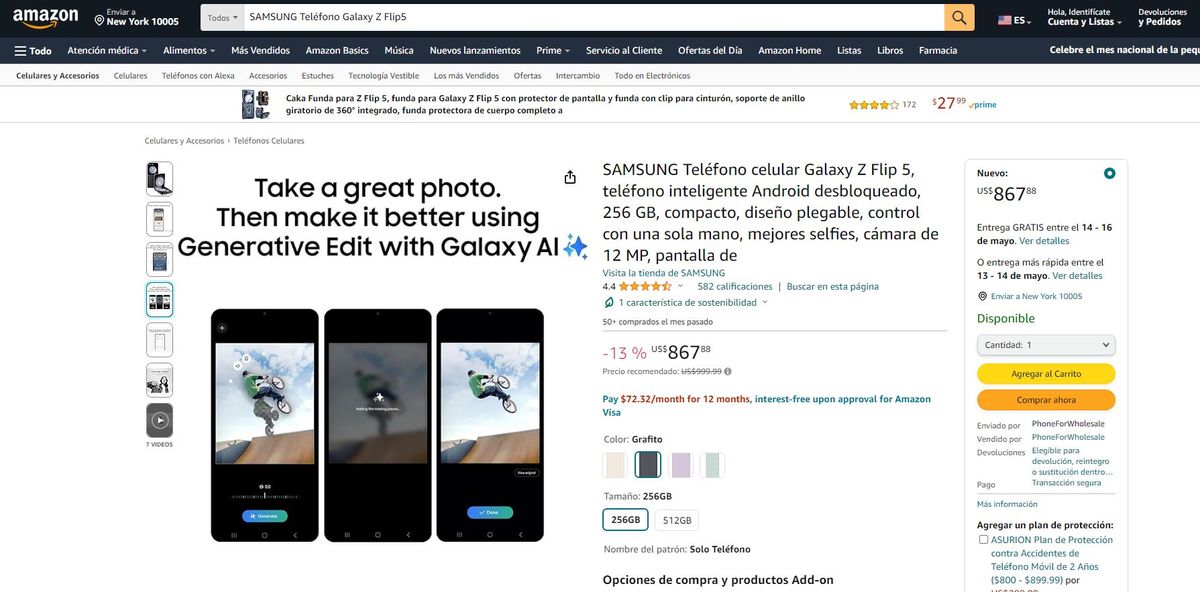Open the Amazon logo home page
This screenshot has width=1200, height=592.
click(x=46, y=18)
